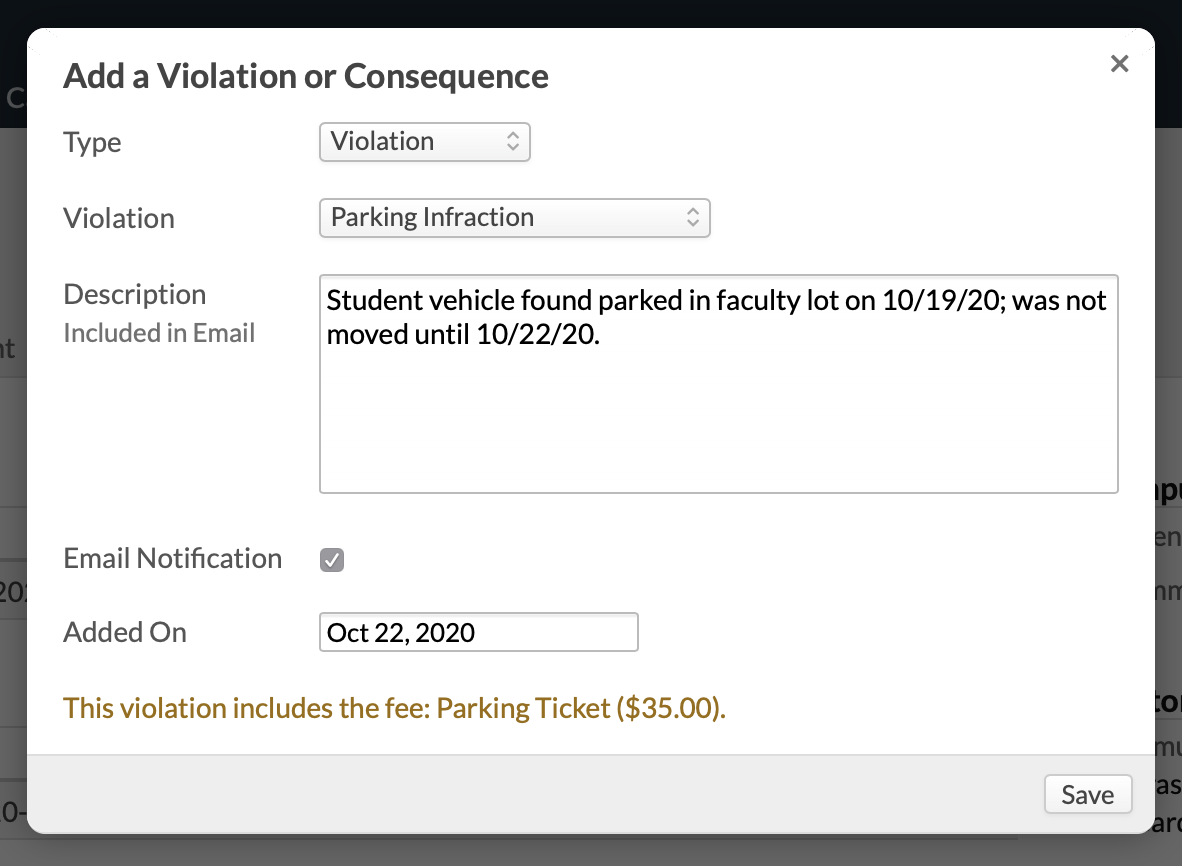Click the Email Notification label
Viewport: 1182px width, 866px height.
[x=172, y=559]
